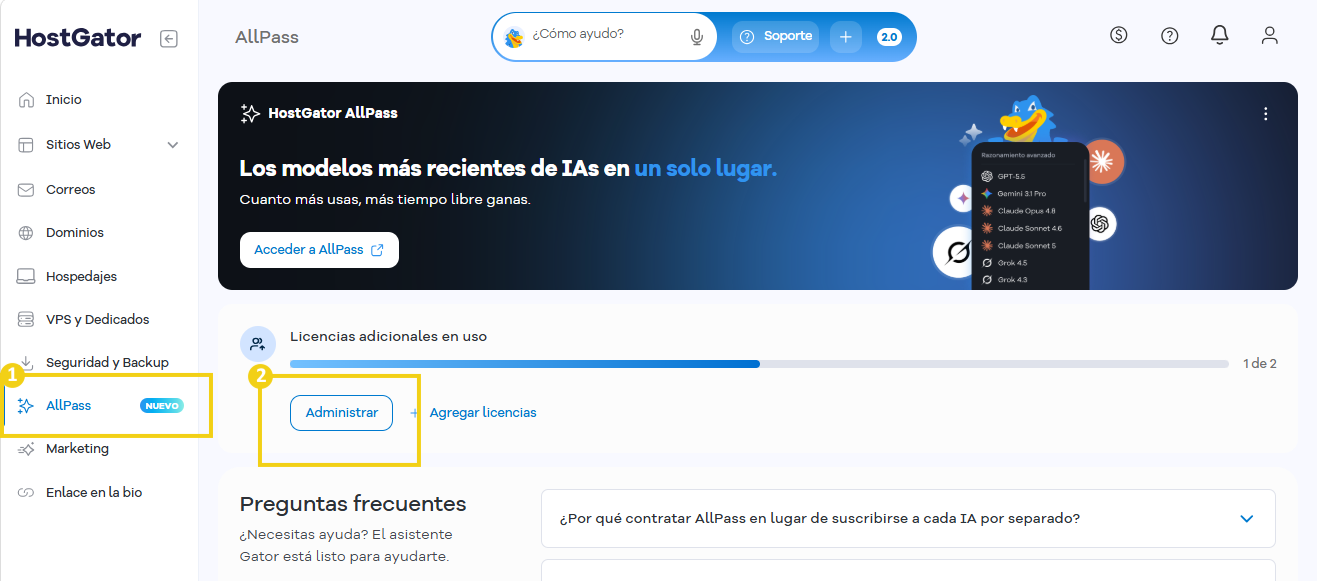Click the AI models list thumbnail in banner

(x=1030, y=216)
